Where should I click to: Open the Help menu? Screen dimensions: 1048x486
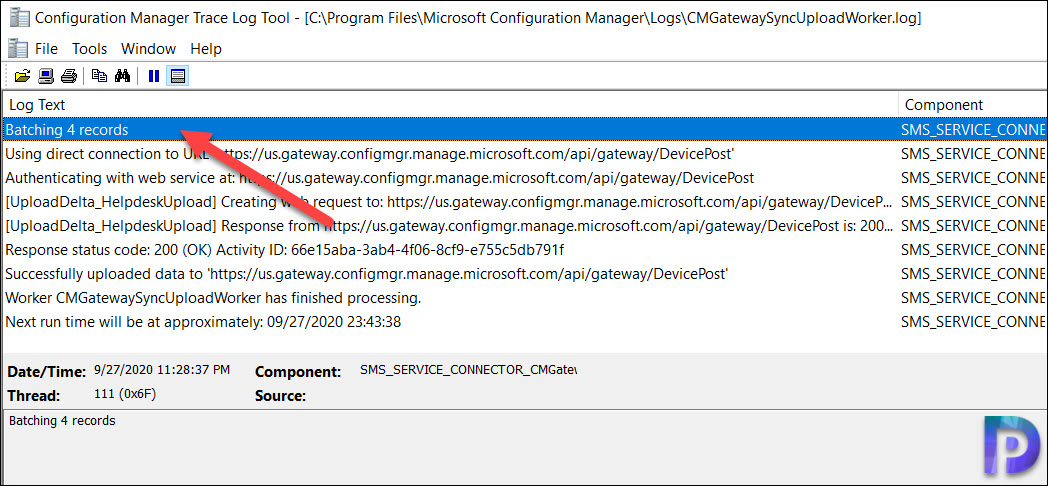pyautogui.click(x=206, y=49)
